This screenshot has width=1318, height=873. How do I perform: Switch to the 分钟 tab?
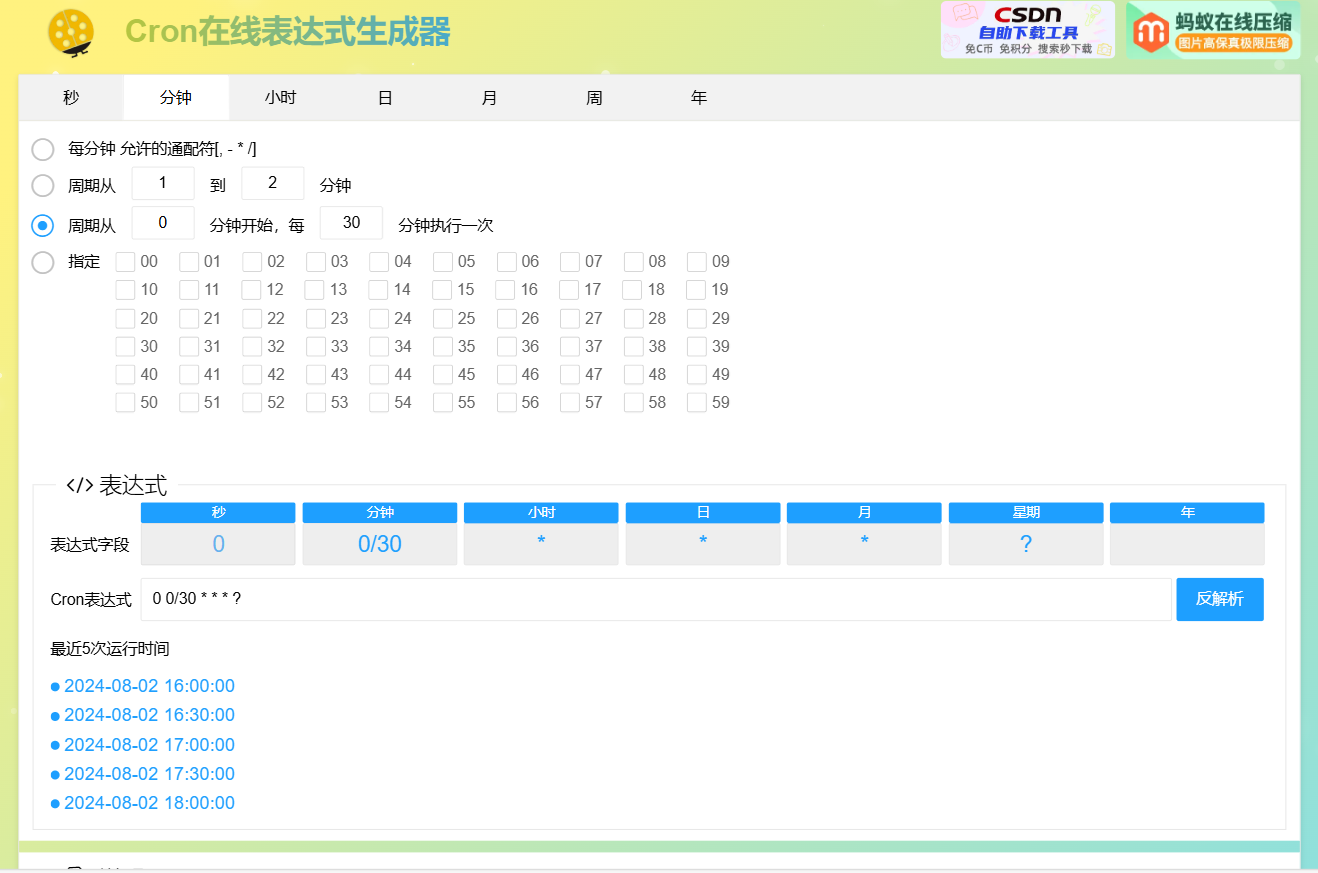(176, 98)
